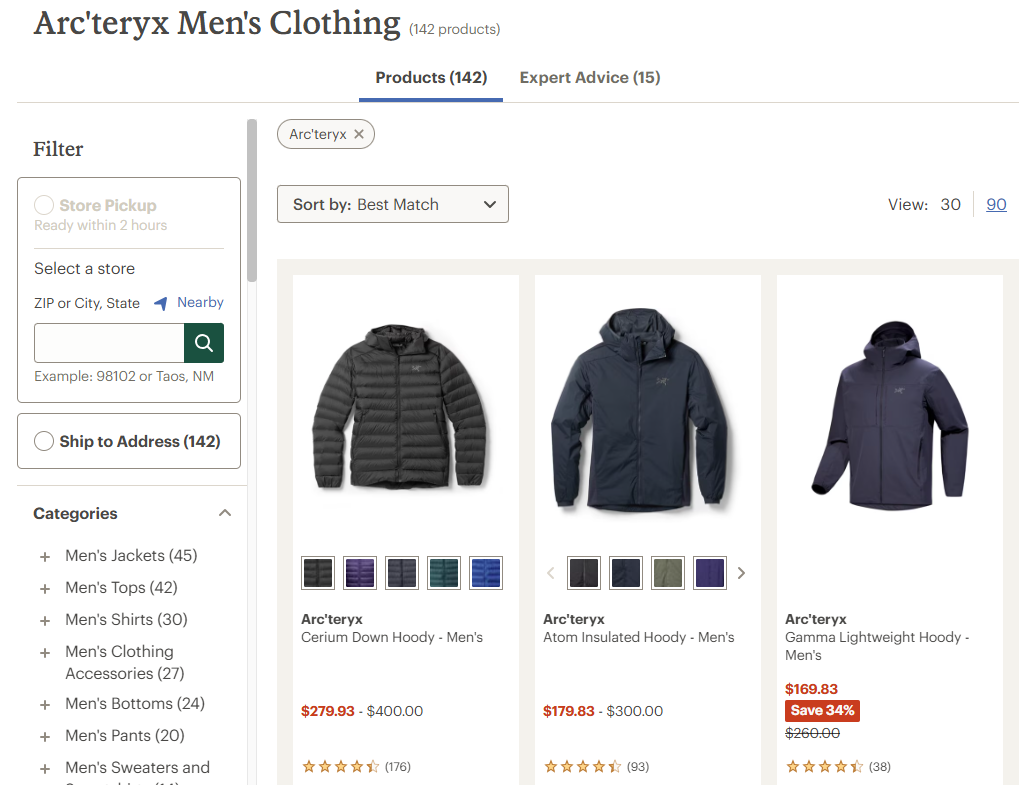Screen dimensions: 1025x785
Task: Expand Men's Tops category plus icon
Action: (x=45, y=589)
